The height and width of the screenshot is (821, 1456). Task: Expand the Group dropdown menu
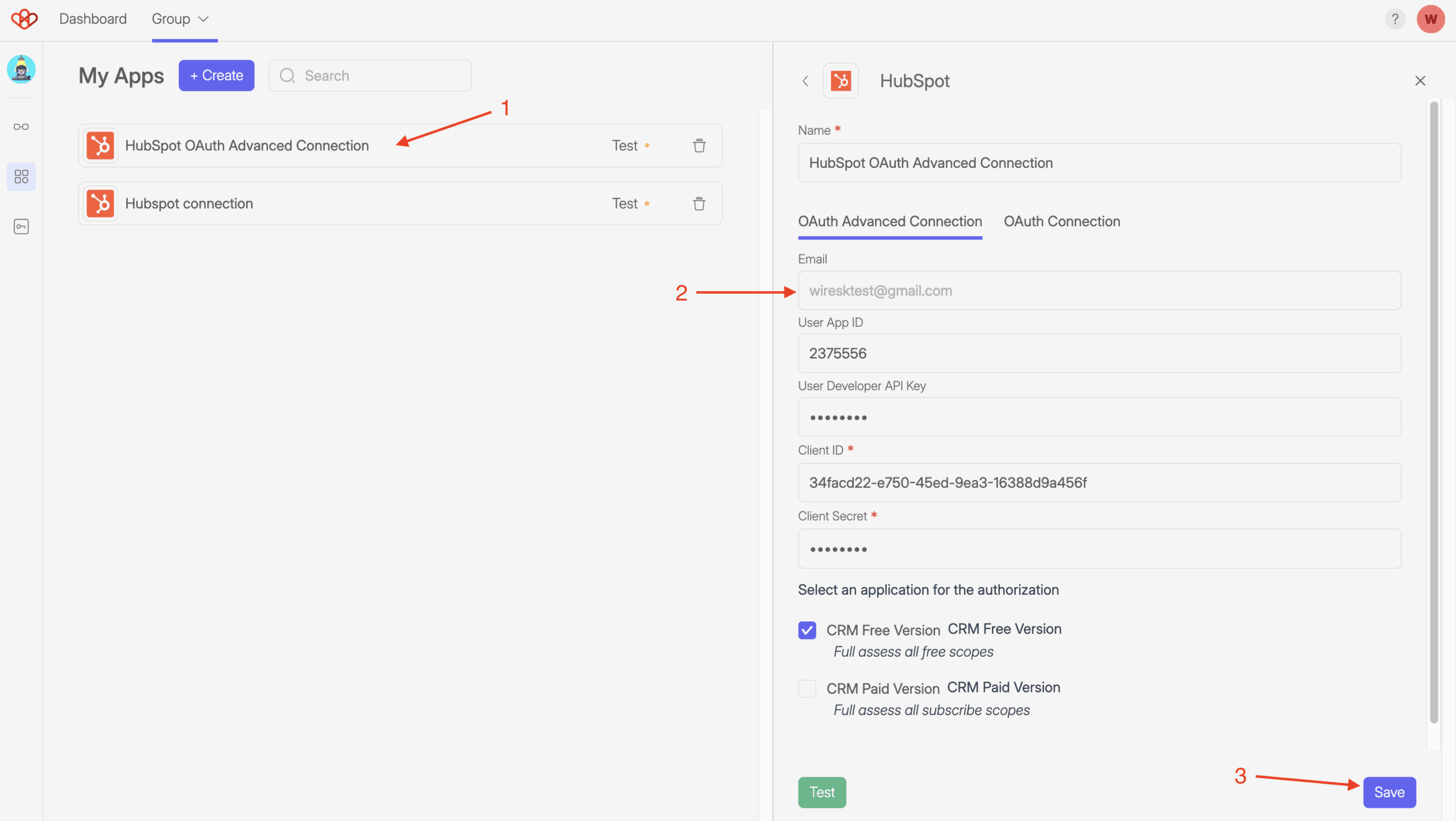181,19
